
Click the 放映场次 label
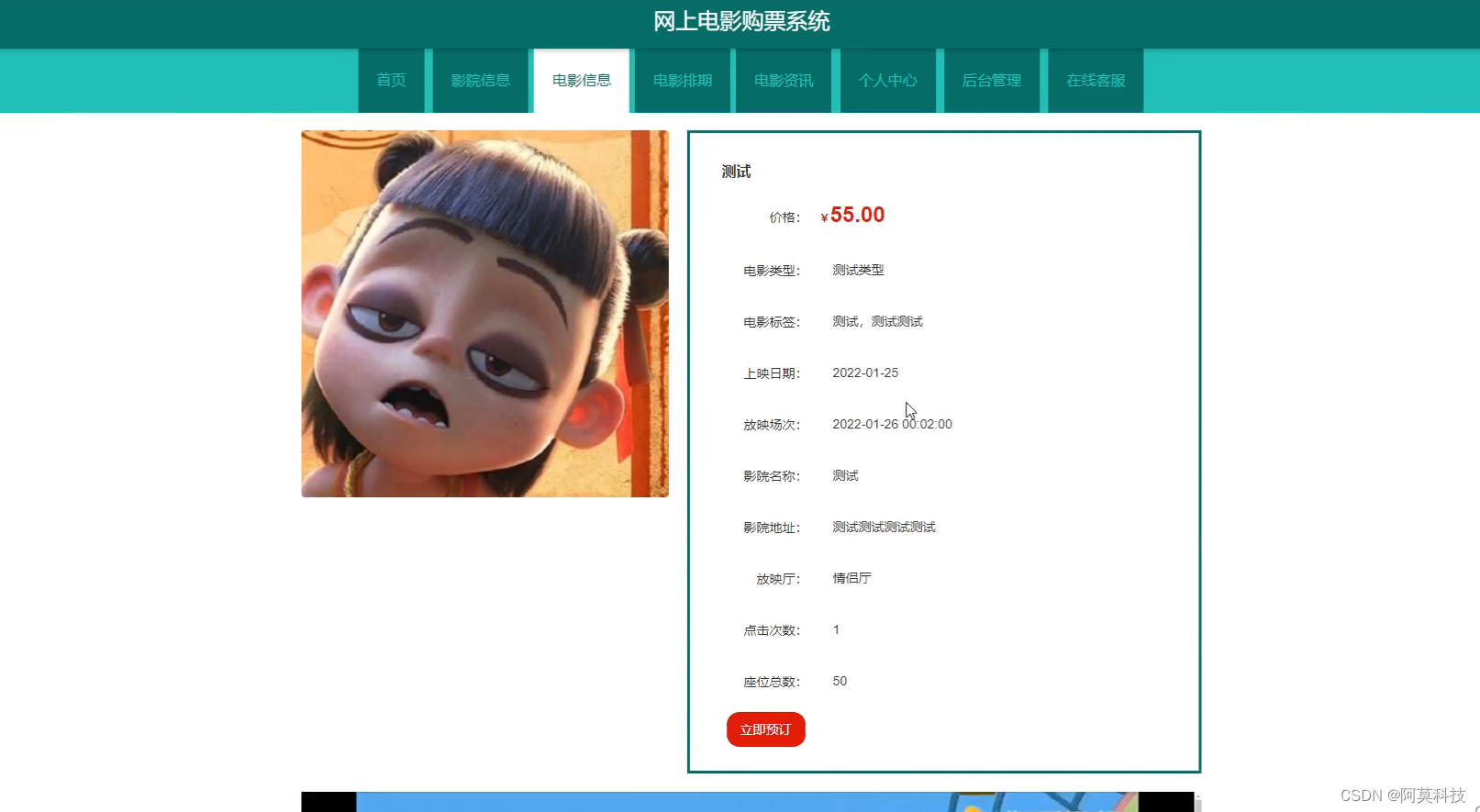point(772,425)
